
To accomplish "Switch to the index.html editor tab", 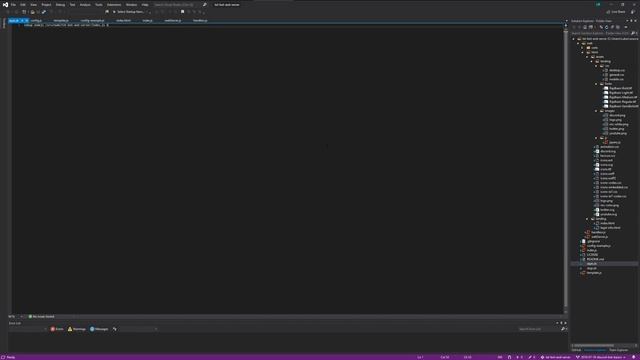I will [124, 20].
